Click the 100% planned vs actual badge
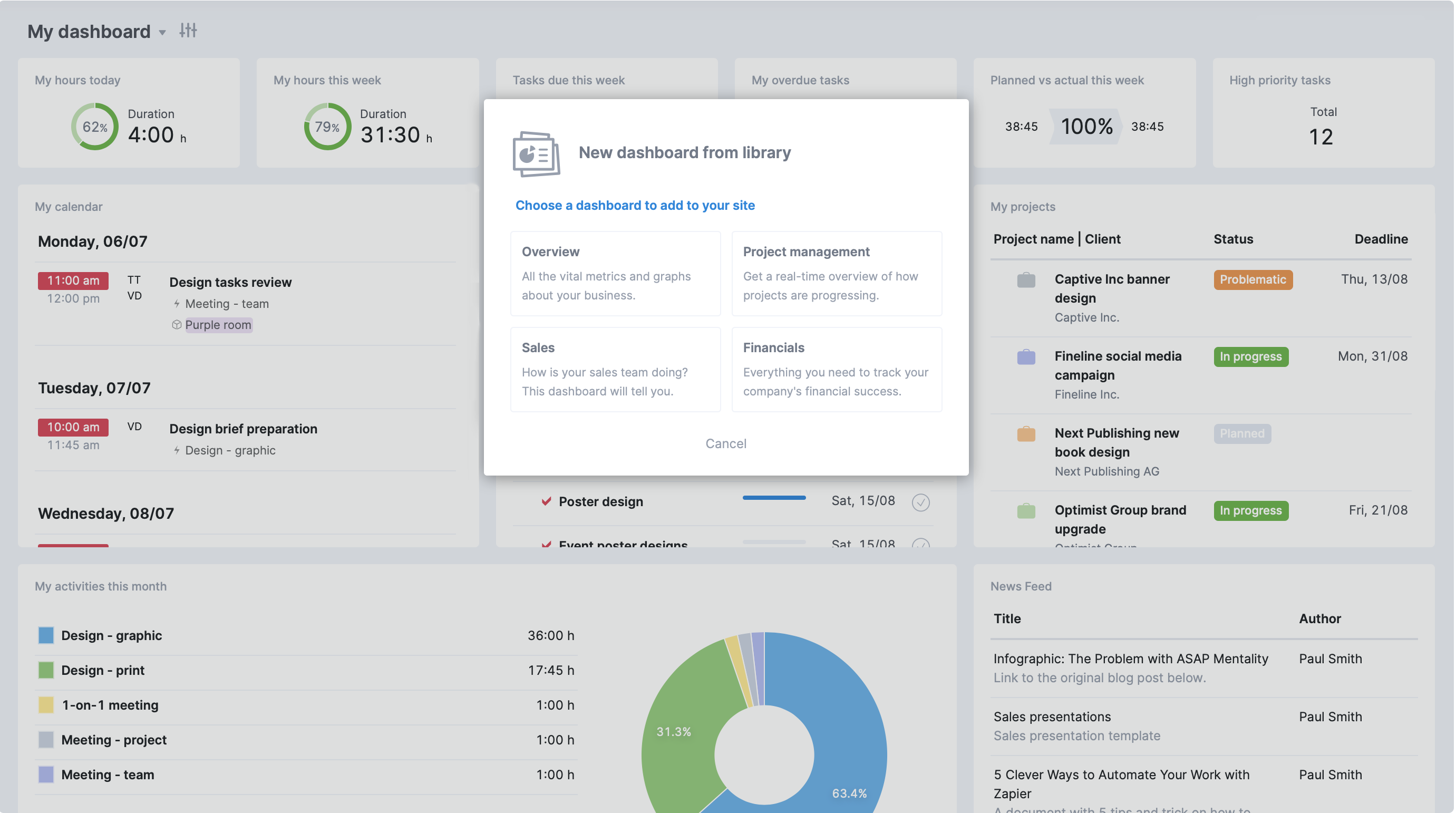Viewport: 1456px width, 813px height. 1085,126
